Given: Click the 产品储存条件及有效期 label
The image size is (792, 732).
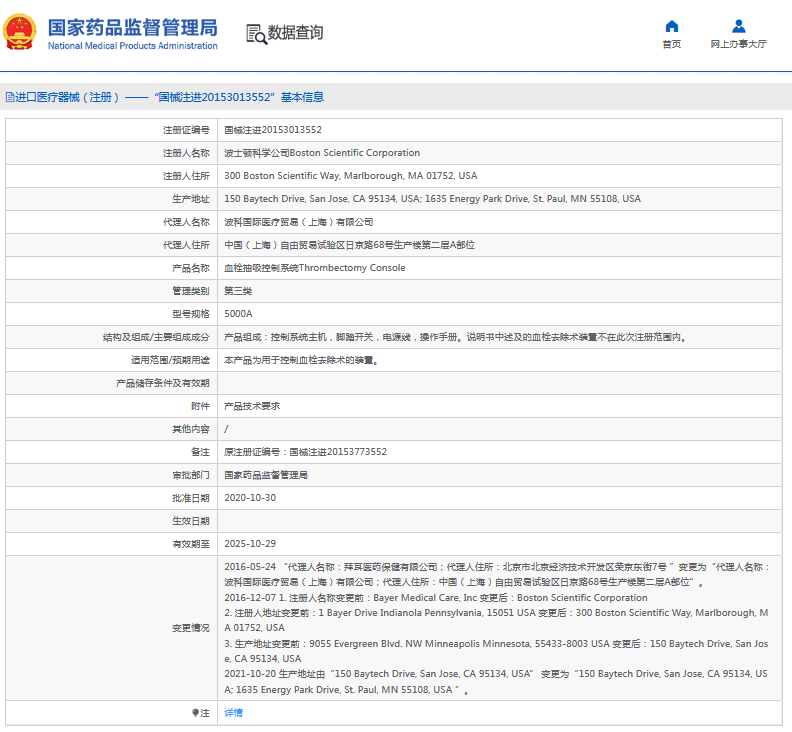Looking at the screenshot, I should coord(163,383).
